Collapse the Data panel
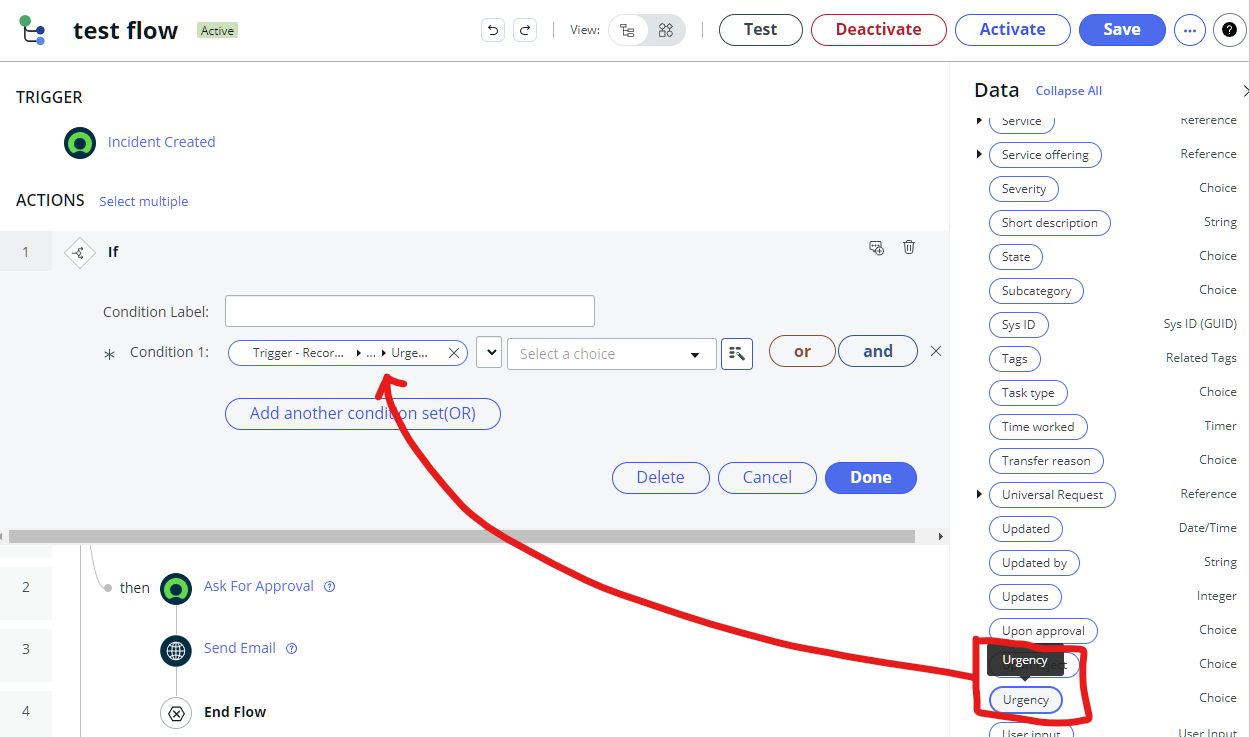Viewport: 1250px width, 737px height. coord(1245,91)
